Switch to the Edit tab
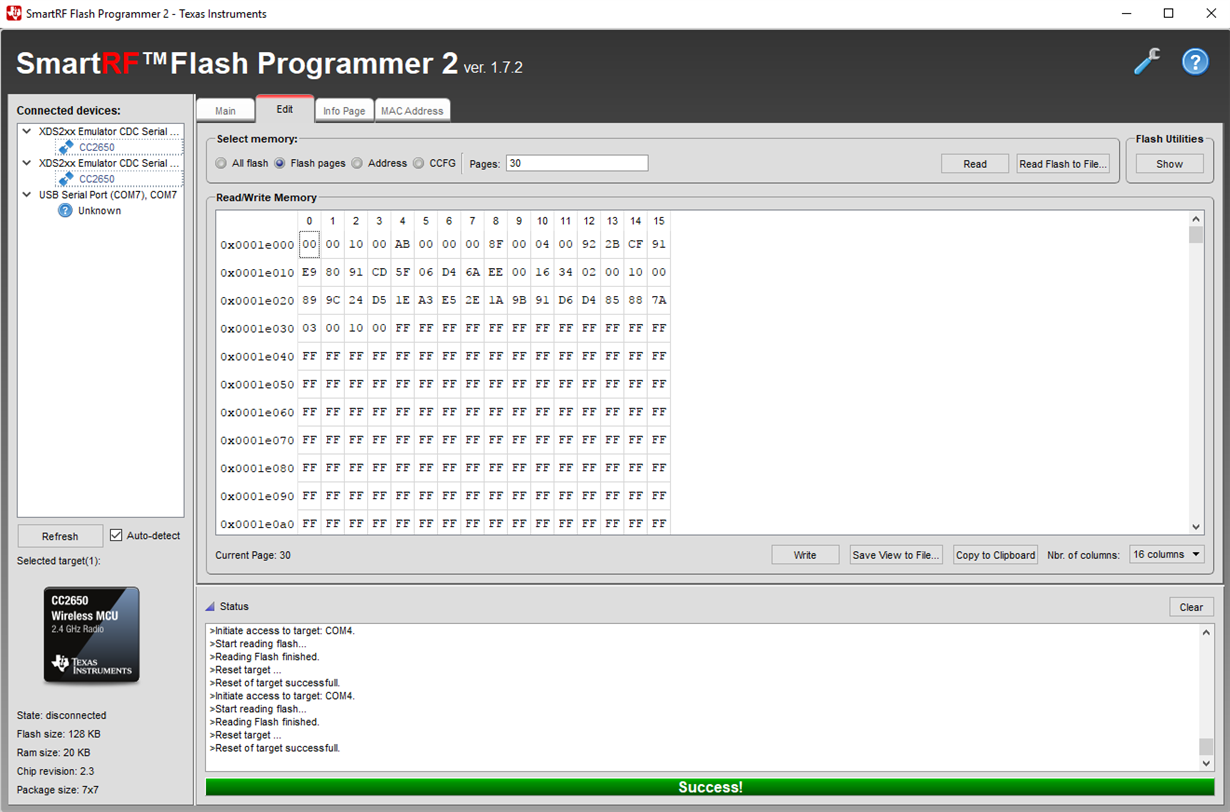This screenshot has height=812, width=1230. [x=285, y=109]
